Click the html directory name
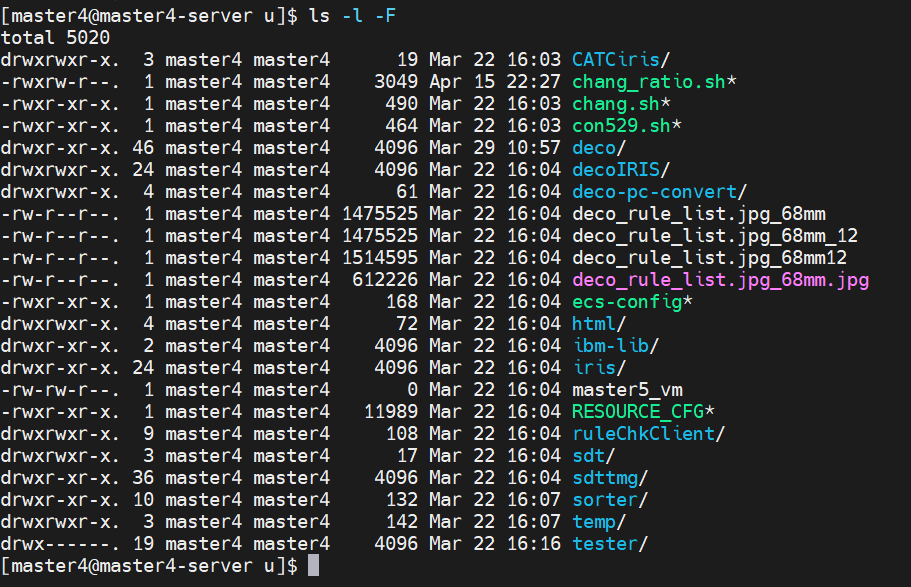Screen dimensions: 911x587 click(x=594, y=324)
